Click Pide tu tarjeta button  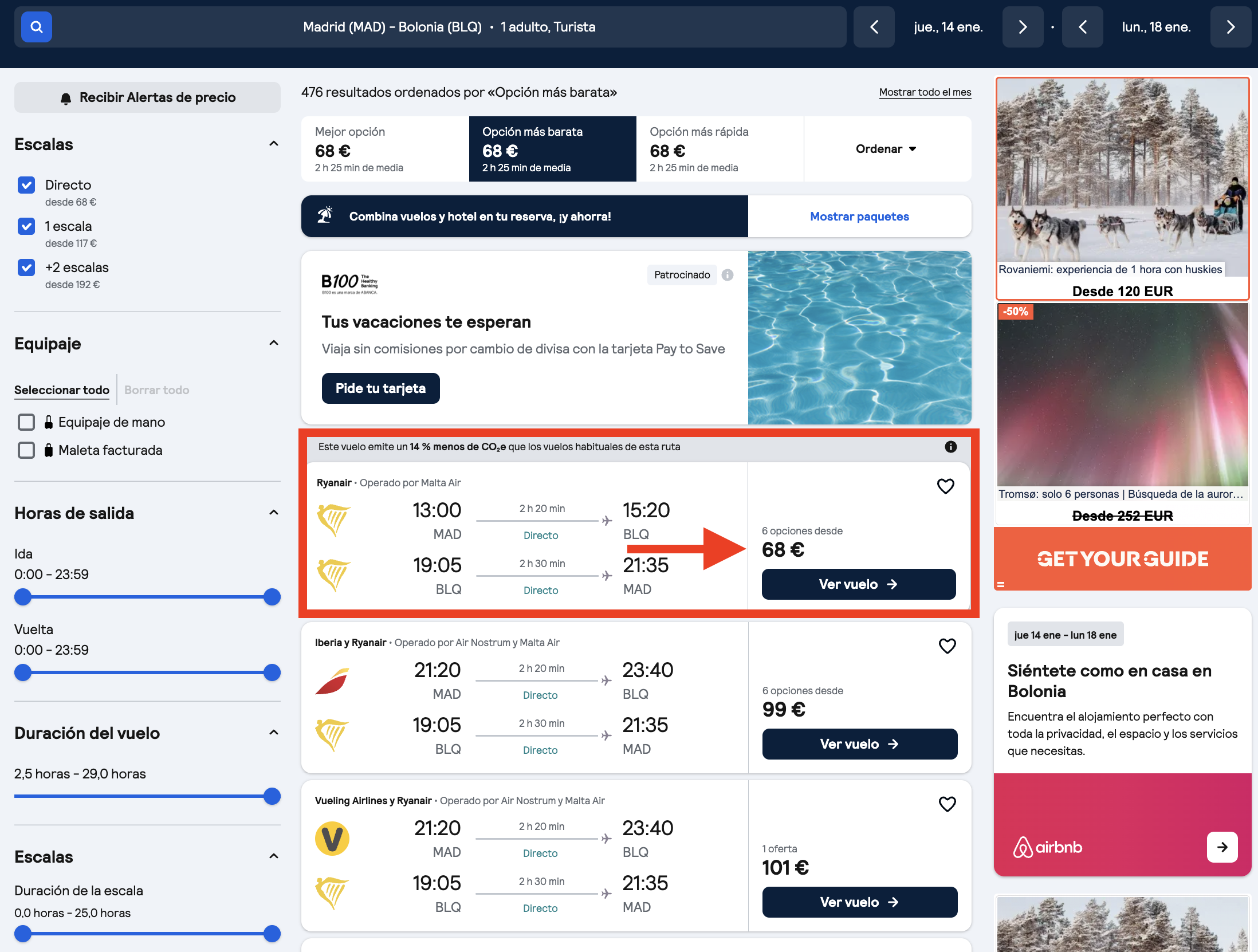[380, 388]
